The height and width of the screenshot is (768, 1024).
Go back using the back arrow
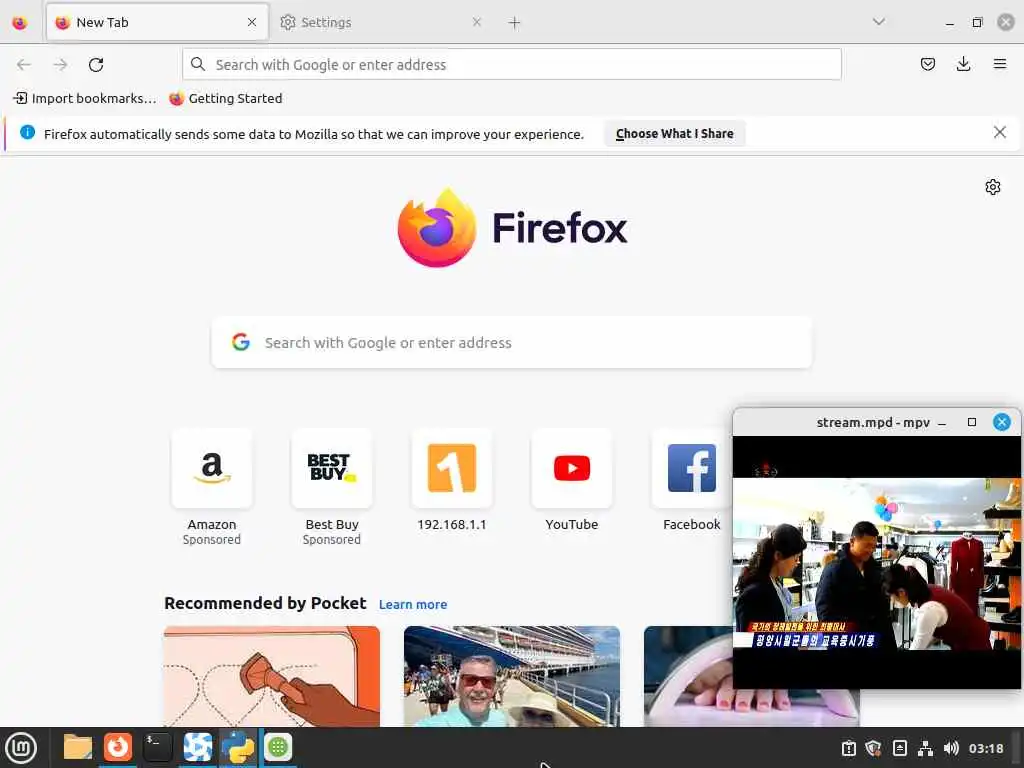tap(24, 65)
